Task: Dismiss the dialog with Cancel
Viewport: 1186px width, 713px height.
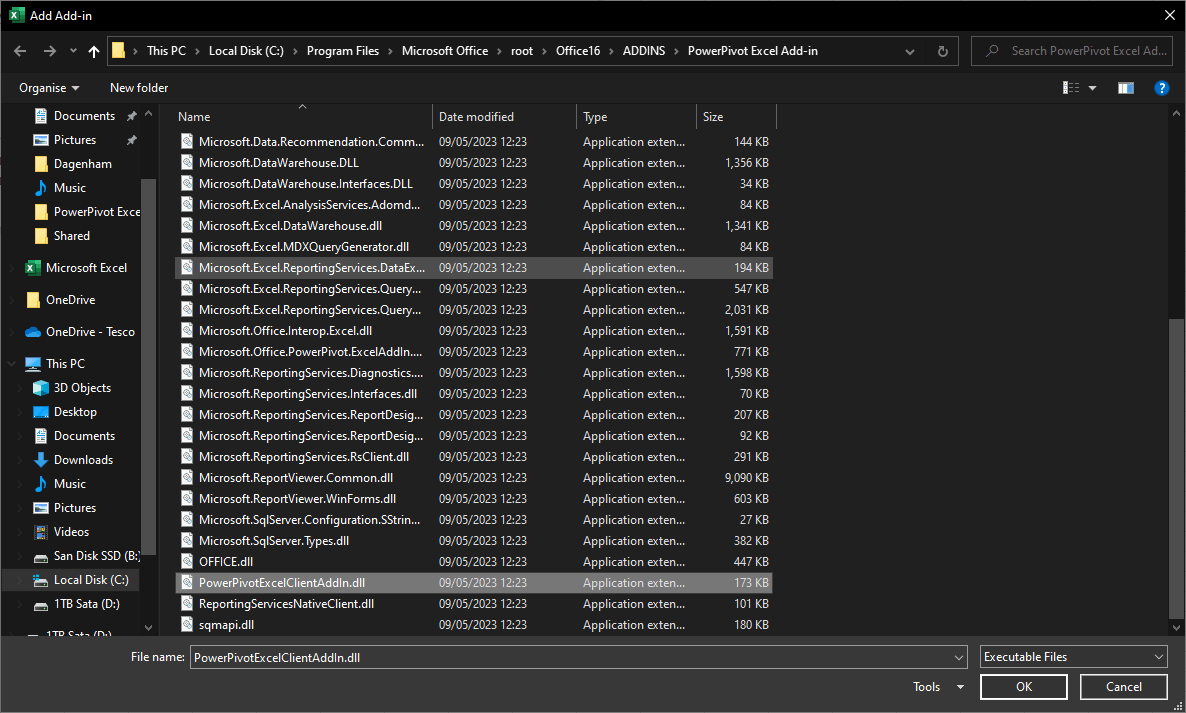Action: 1123,687
